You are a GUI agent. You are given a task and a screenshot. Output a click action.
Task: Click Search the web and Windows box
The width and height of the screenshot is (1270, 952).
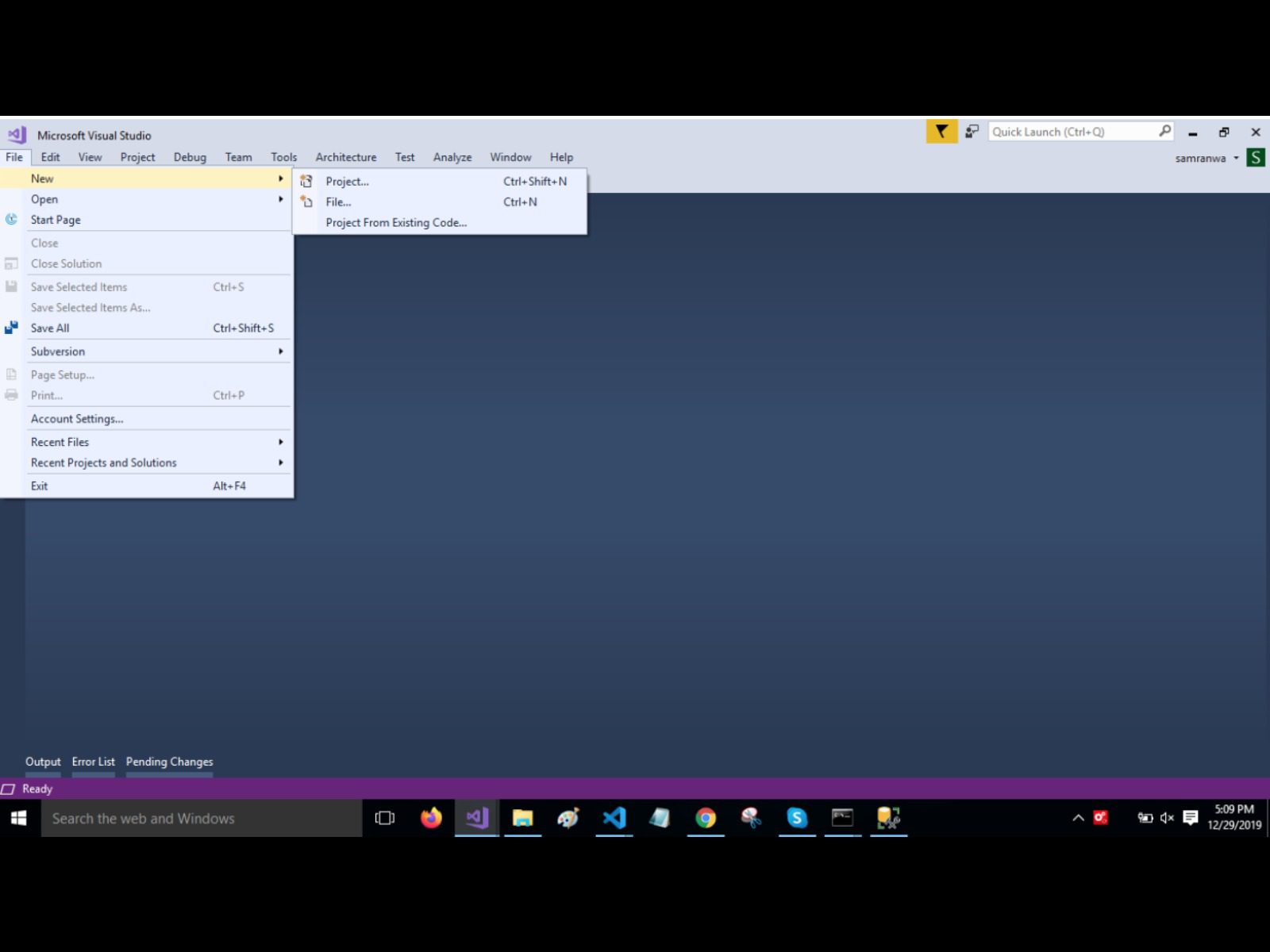coord(202,818)
